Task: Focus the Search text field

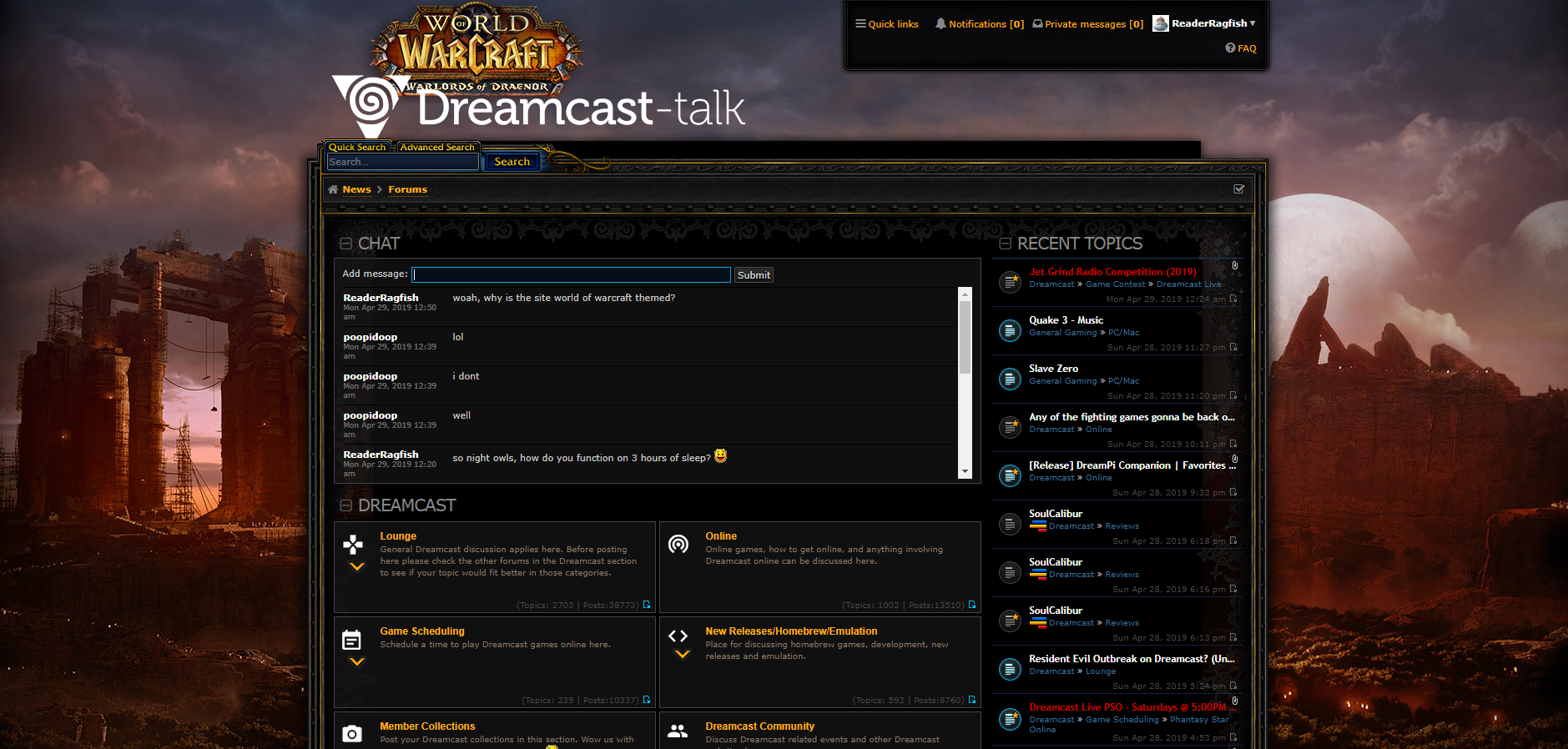Action: coord(402,162)
